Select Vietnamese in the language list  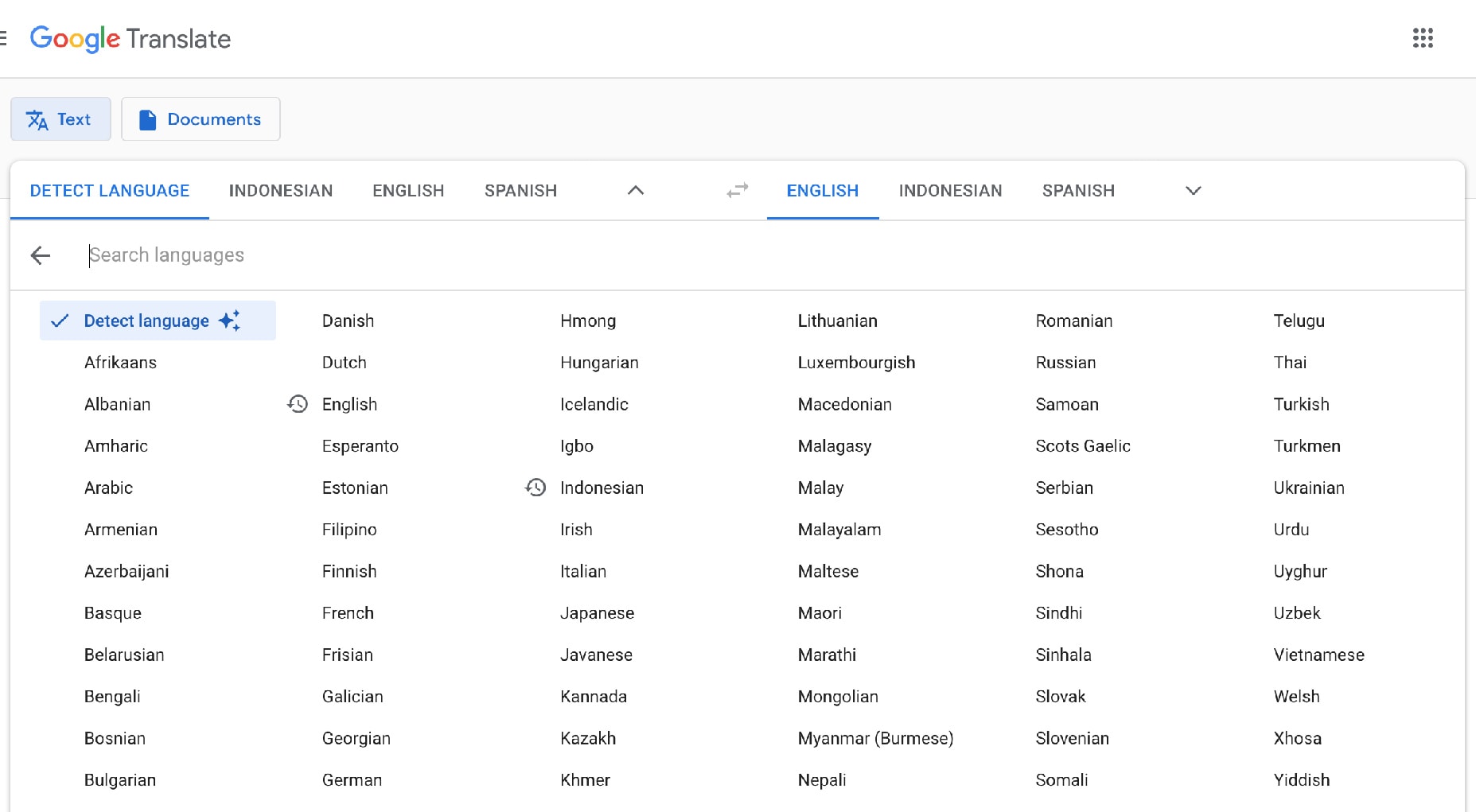point(1318,655)
